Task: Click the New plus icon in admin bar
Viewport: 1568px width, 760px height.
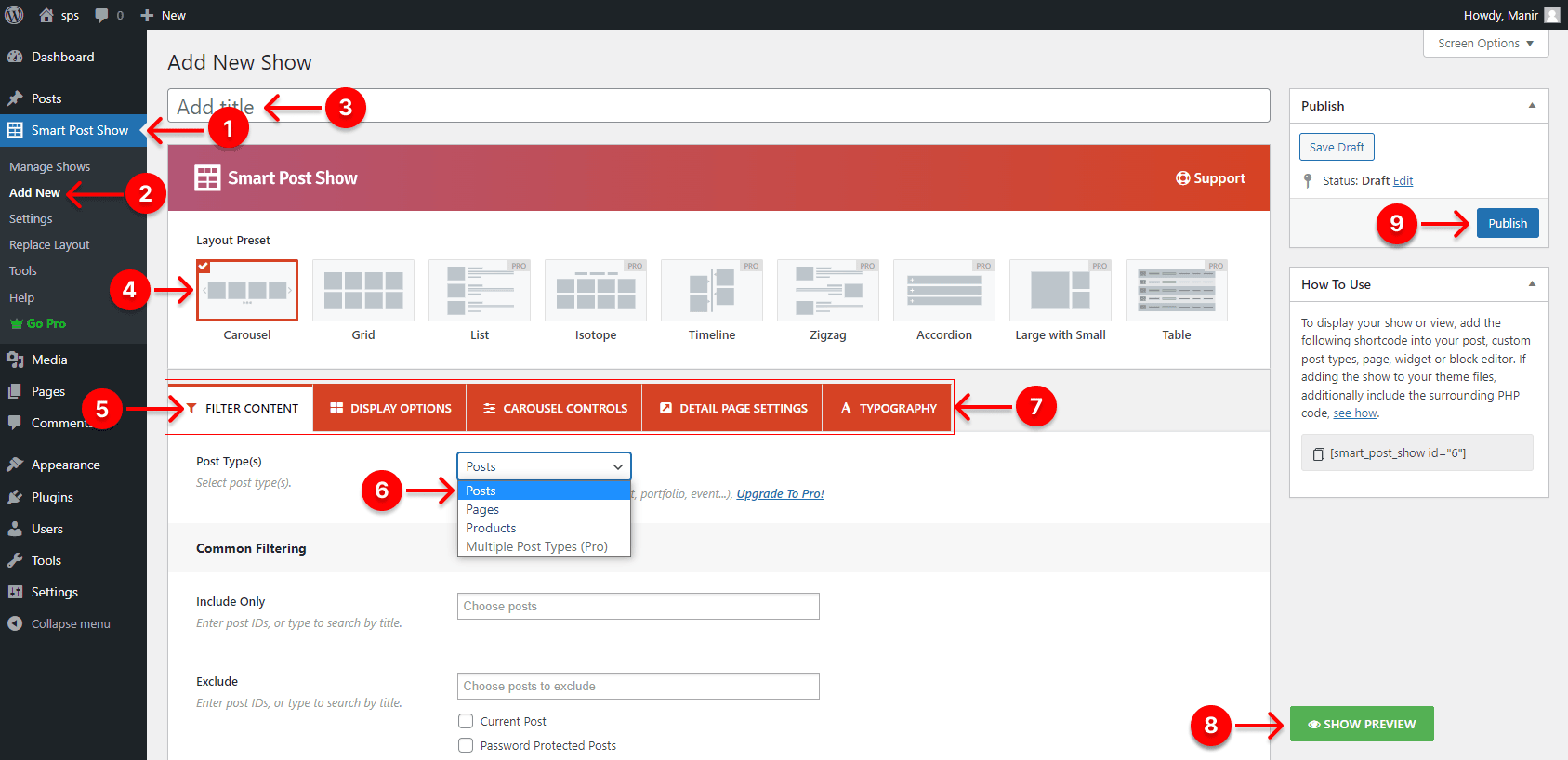Action: 147,15
